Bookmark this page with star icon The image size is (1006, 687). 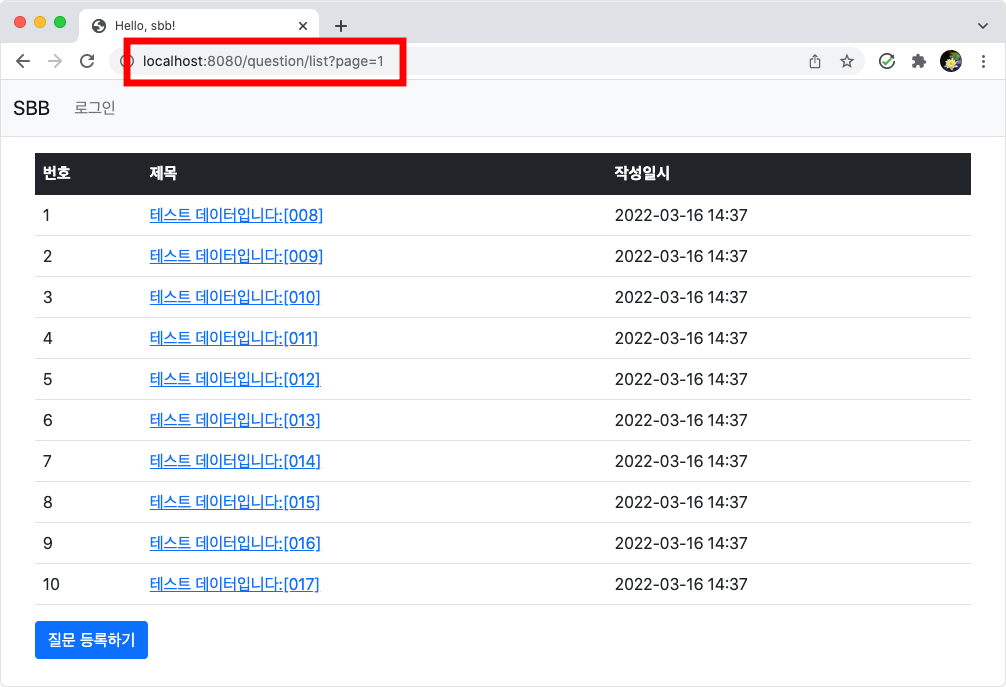click(x=847, y=61)
